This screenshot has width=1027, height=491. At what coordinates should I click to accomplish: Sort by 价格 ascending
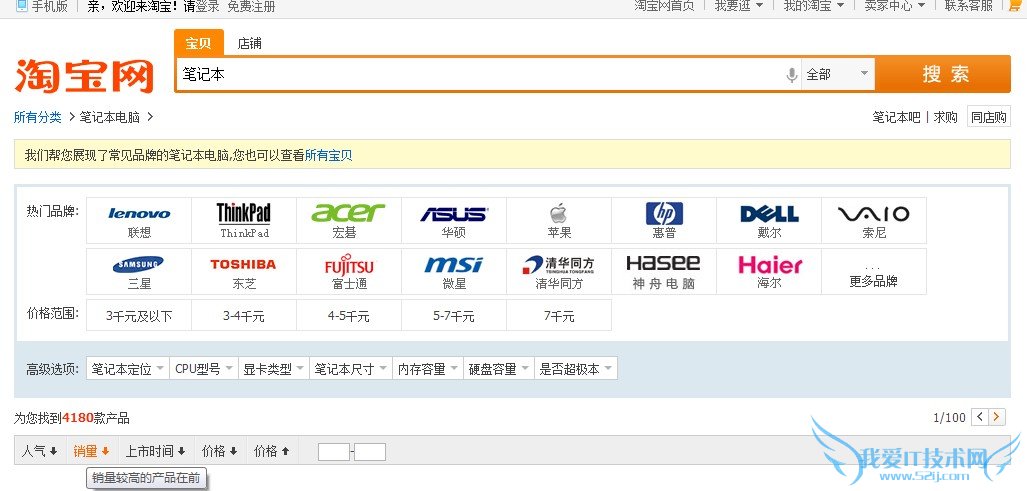pos(271,451)
